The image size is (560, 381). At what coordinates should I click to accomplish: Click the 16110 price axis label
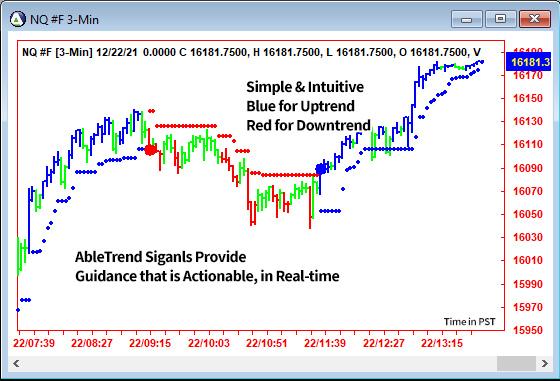click(x=528, y=144)
